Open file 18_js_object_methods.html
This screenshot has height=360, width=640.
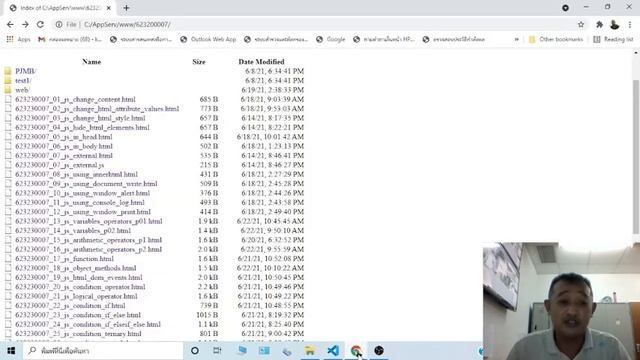76,268
